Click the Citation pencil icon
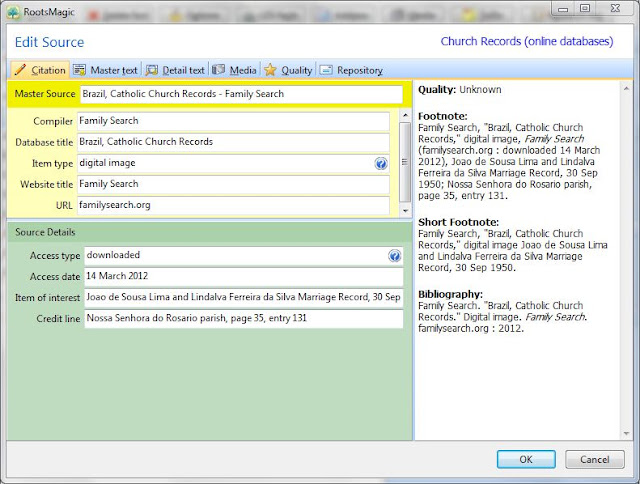Screen dimensions: 640x484 pyautogui.click(x=20, y=70)
